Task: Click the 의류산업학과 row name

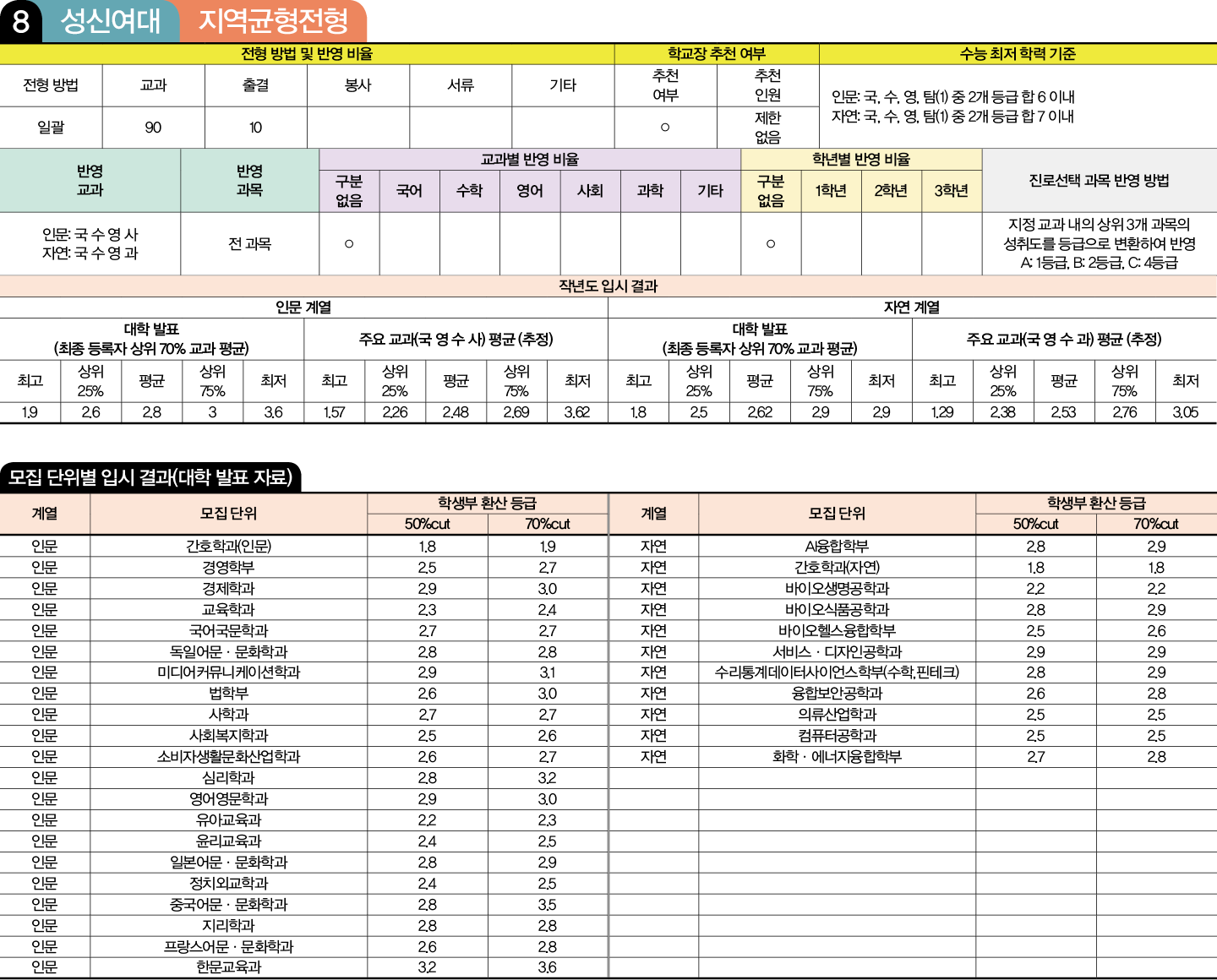Action: (x=837, y=715)
